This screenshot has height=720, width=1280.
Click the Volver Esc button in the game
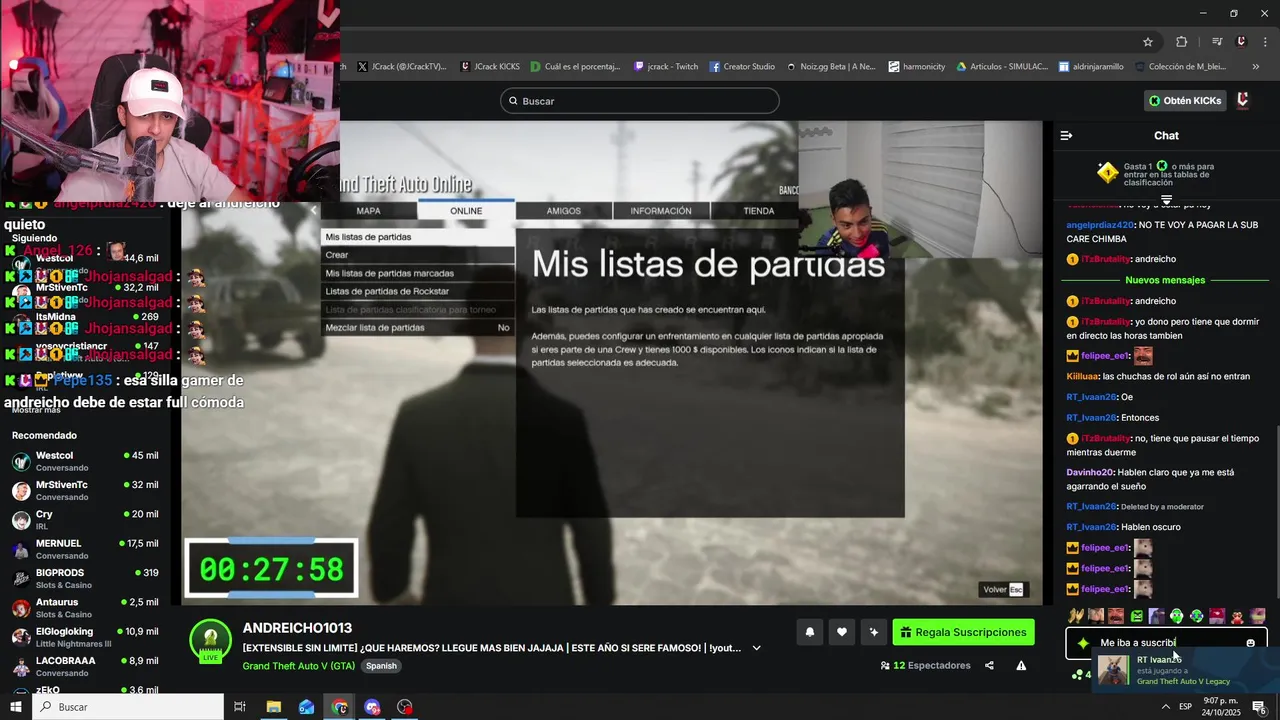pyautogui.click(x=1003, y=589)
